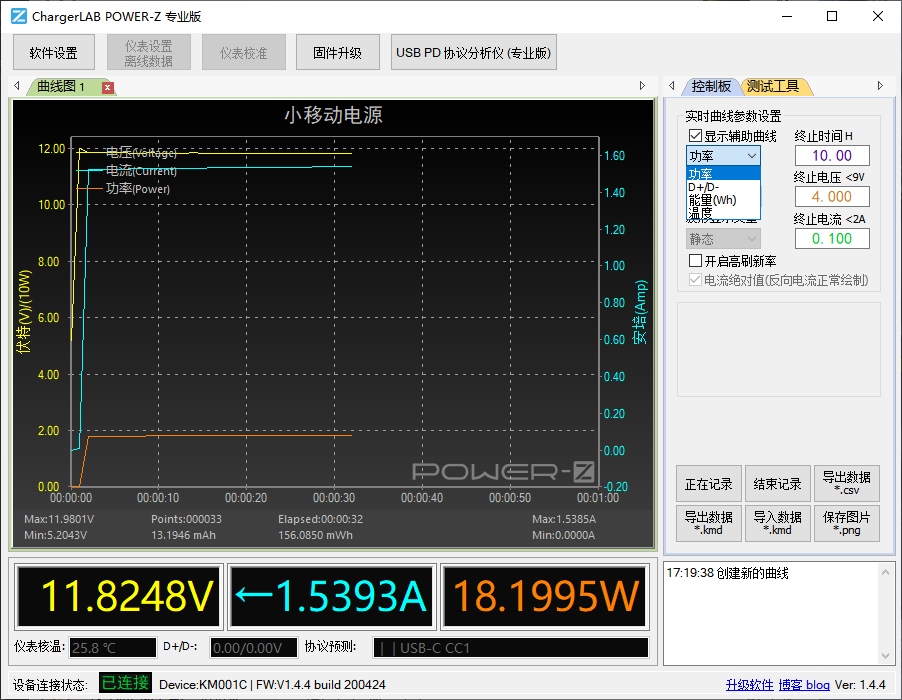
Task: Close the 曲线图 1 tab via its X icon
Action: [108, 87]
